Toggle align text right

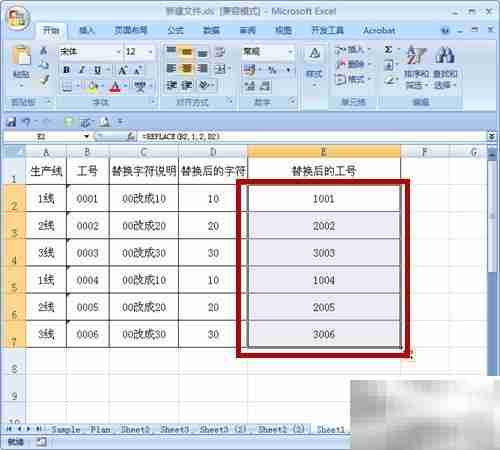[x=202, y=69]
